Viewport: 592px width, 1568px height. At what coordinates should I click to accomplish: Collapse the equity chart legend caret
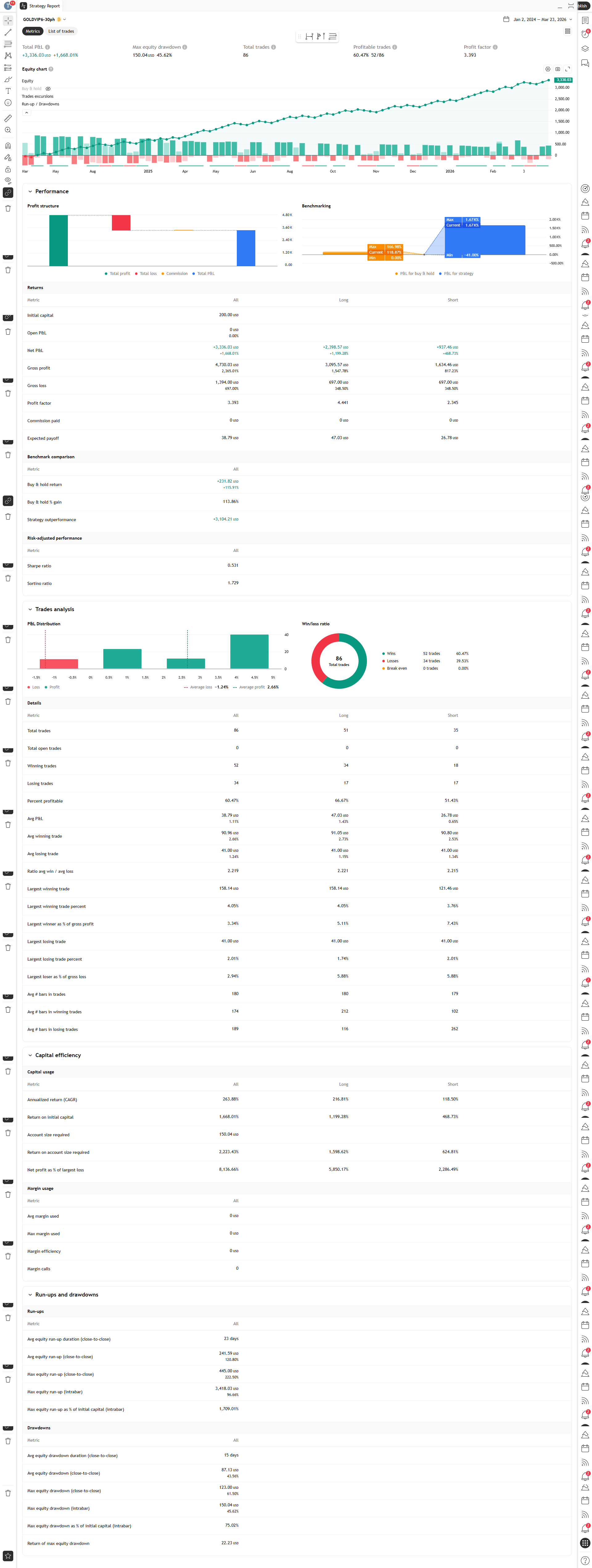click(26, 112)
